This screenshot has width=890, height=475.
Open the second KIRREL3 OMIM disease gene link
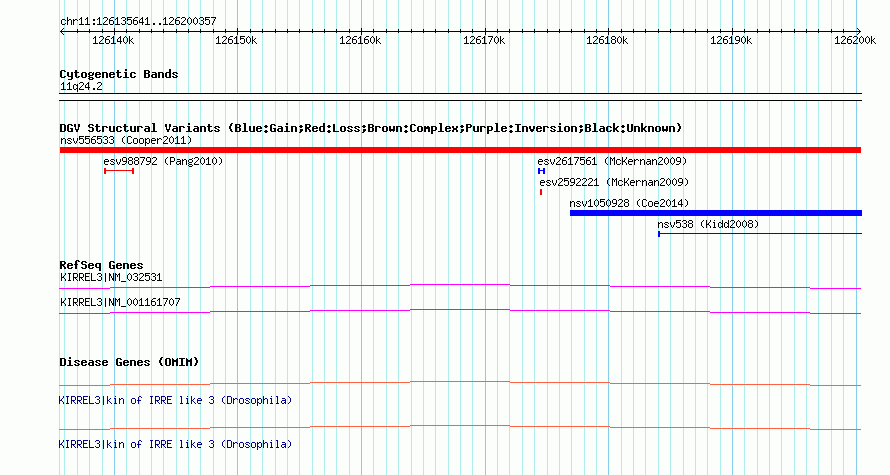click(x=175, y=444)
